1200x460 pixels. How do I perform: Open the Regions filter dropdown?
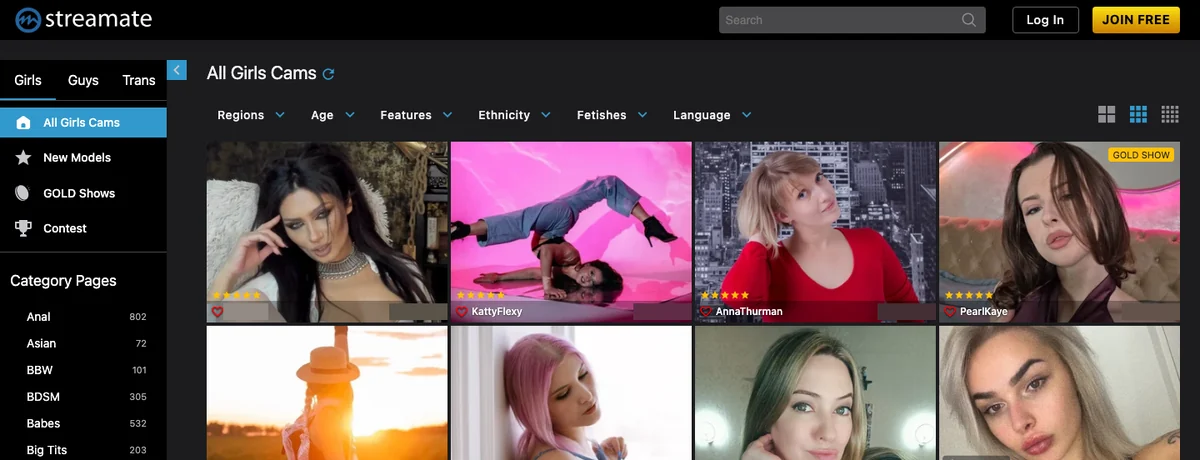(x=251, y=115)
